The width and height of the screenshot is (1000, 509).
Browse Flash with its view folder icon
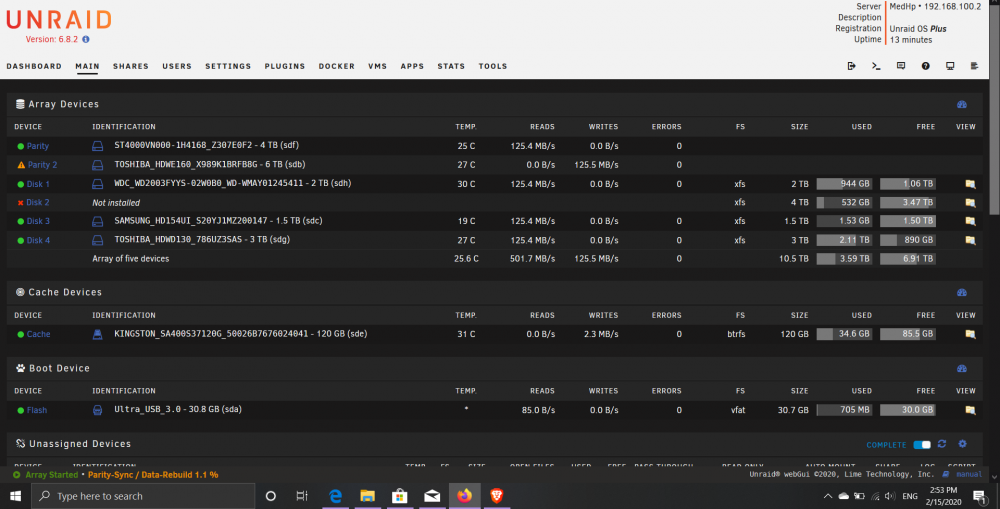tap(970, 410)
